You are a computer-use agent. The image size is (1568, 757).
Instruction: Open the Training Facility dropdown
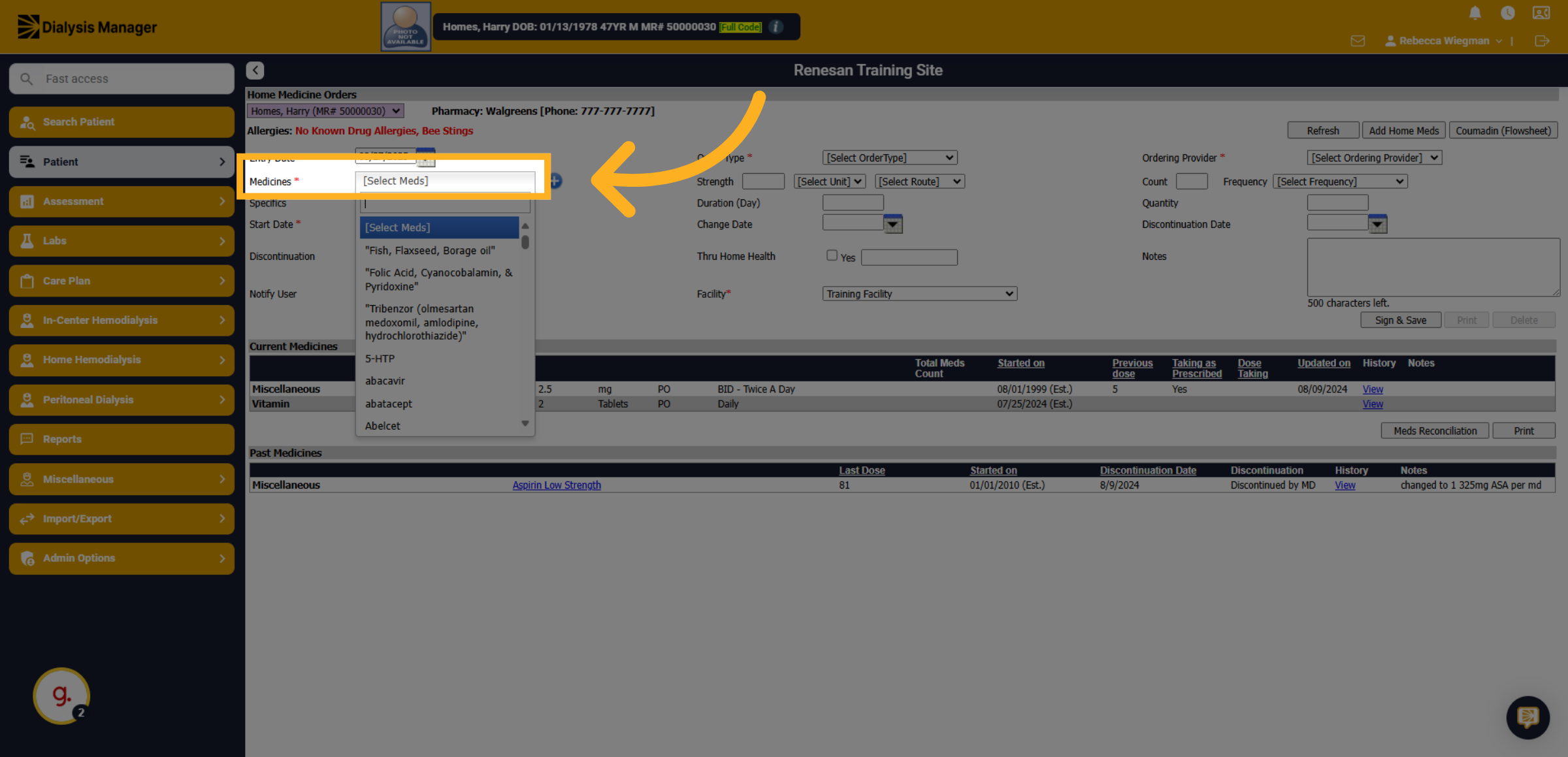(x=919, y=294)
